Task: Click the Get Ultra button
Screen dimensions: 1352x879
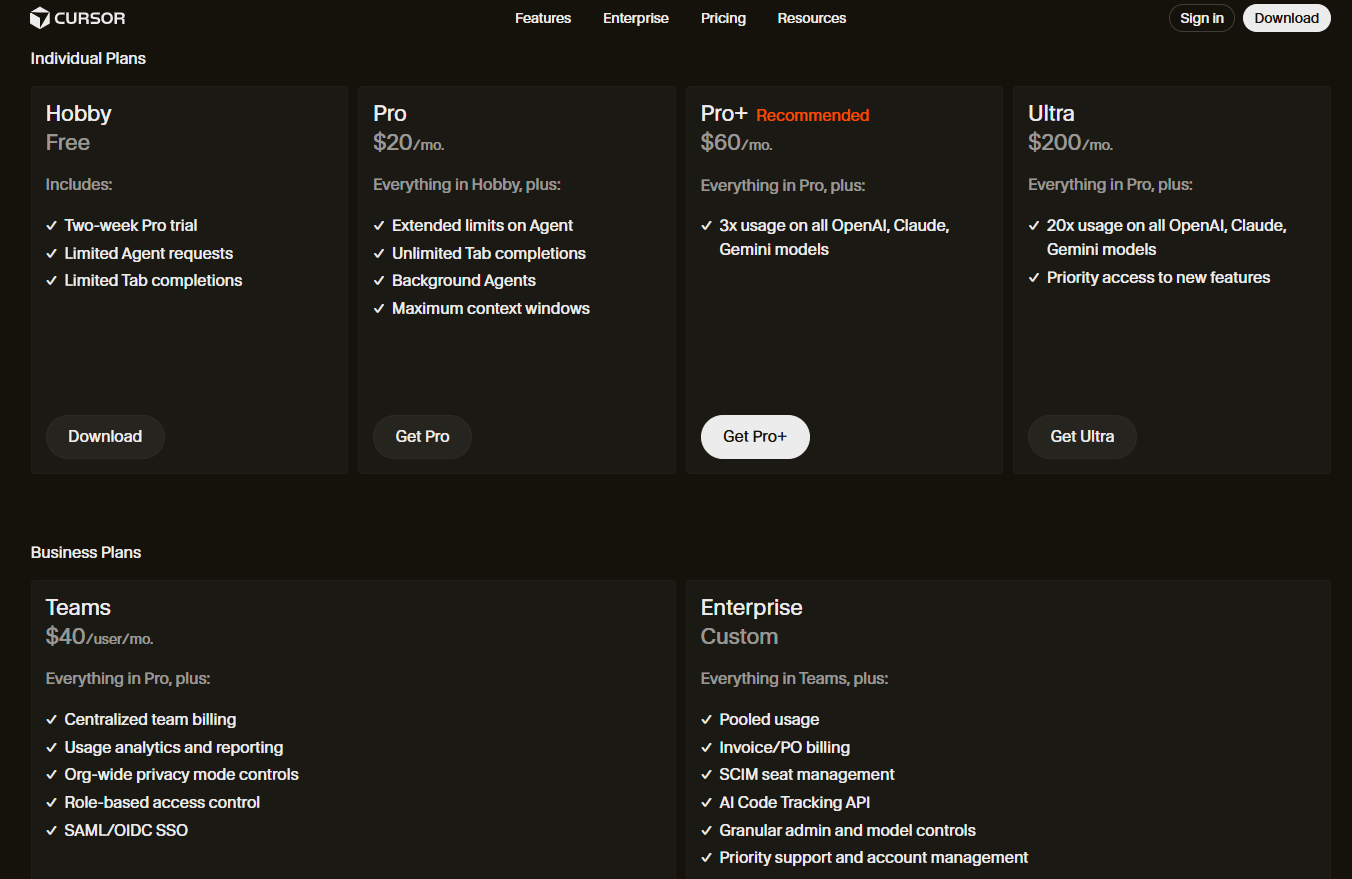Action: [x=1082, y=437]
